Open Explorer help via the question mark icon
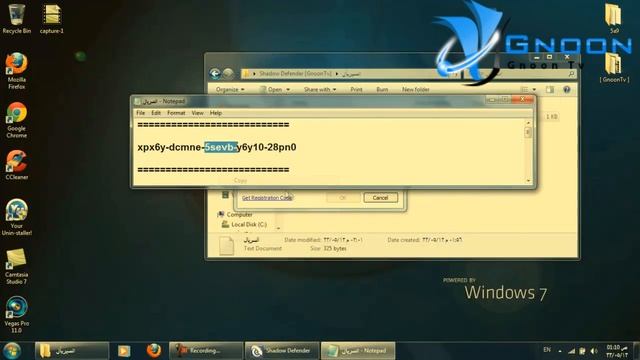The width and height of the screenshot is (640, 360). (x=567, y=89)
